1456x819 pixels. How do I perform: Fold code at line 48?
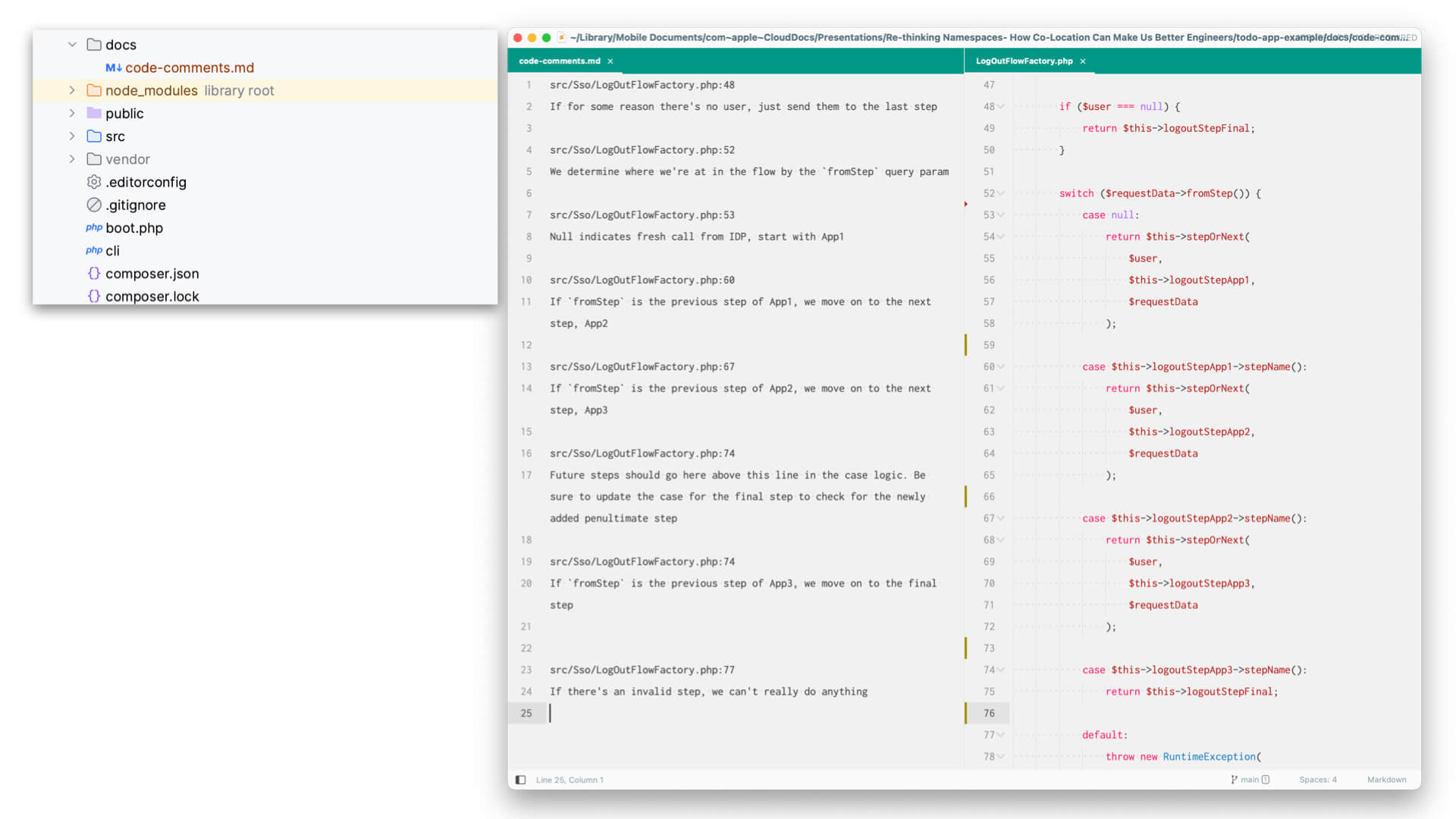point(1001,107)
